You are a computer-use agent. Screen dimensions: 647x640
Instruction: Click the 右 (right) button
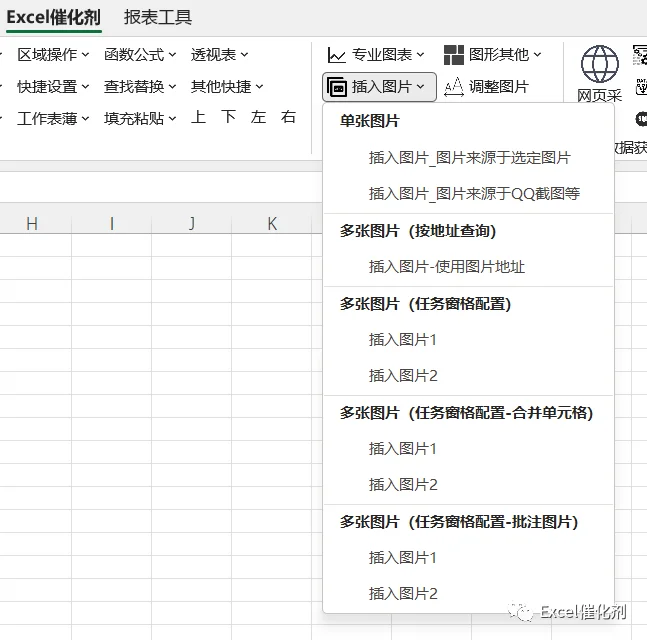coord(288,117)
